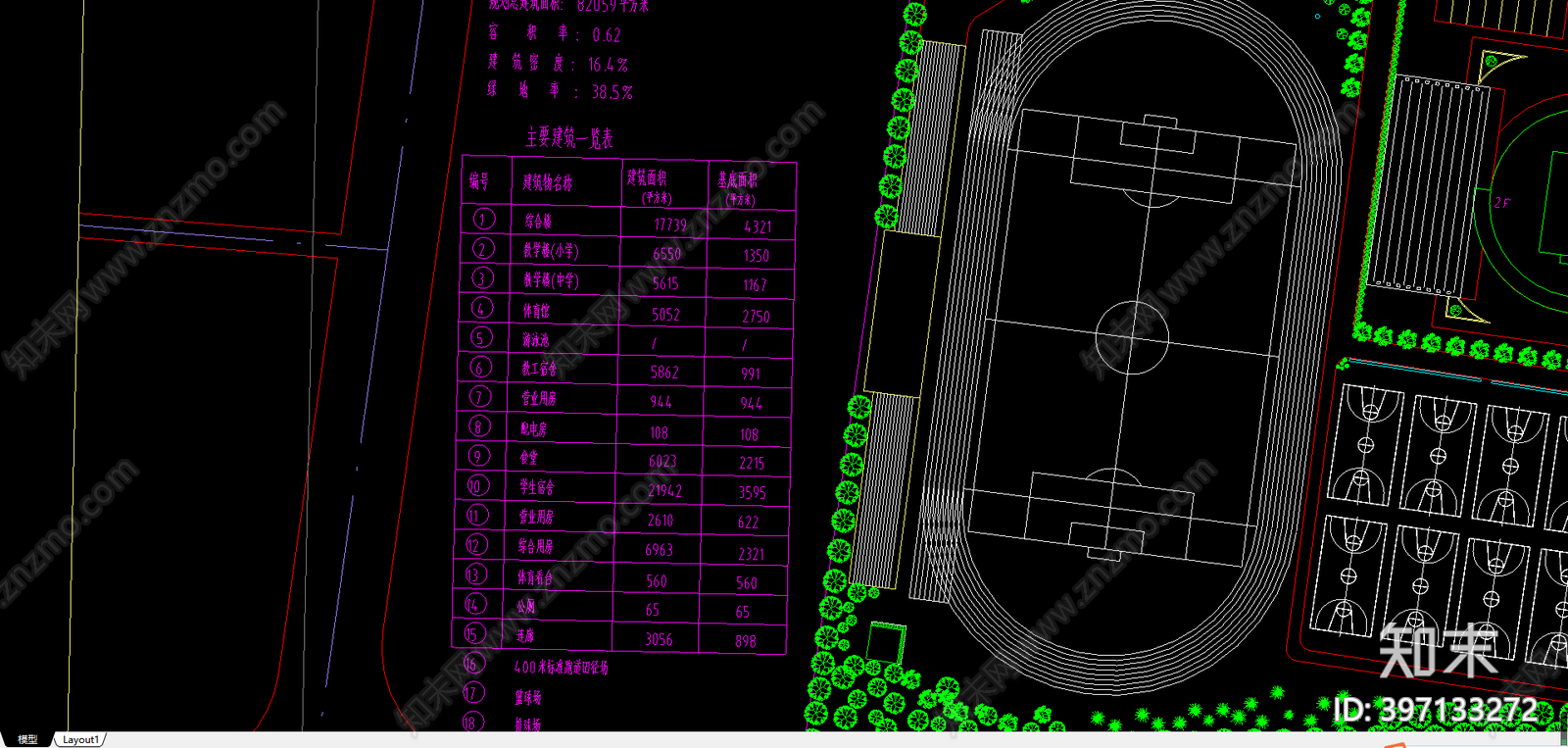Select the 教学楼(小学) row name

point(551,251)
